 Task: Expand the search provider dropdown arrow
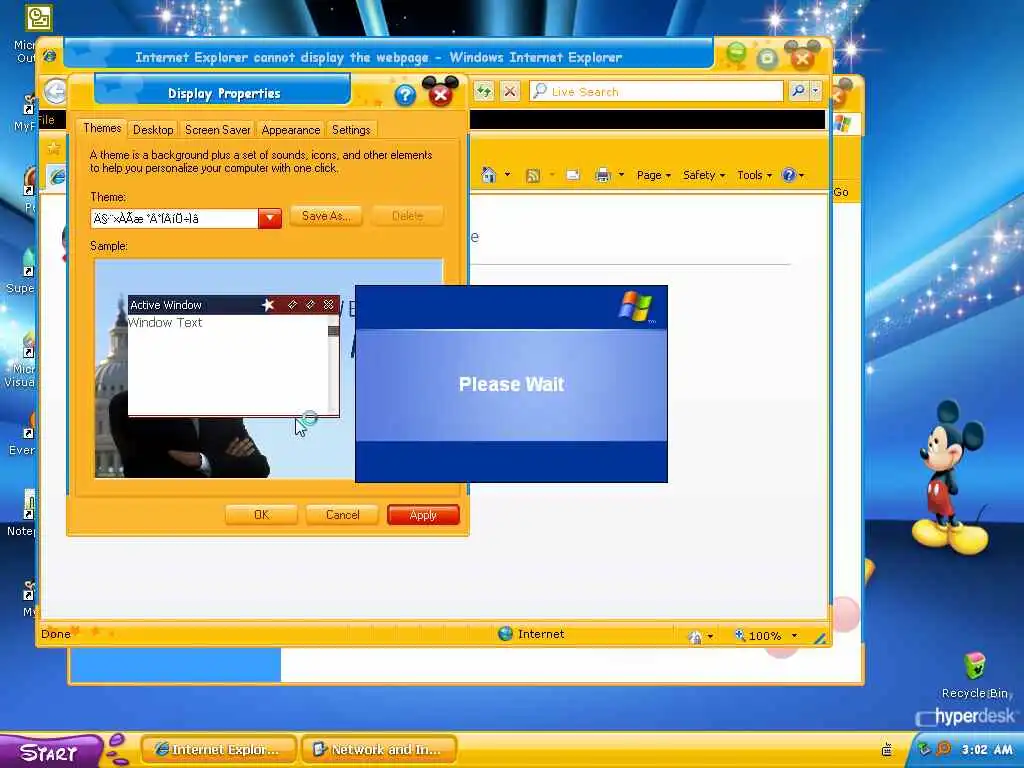(815, 91)
